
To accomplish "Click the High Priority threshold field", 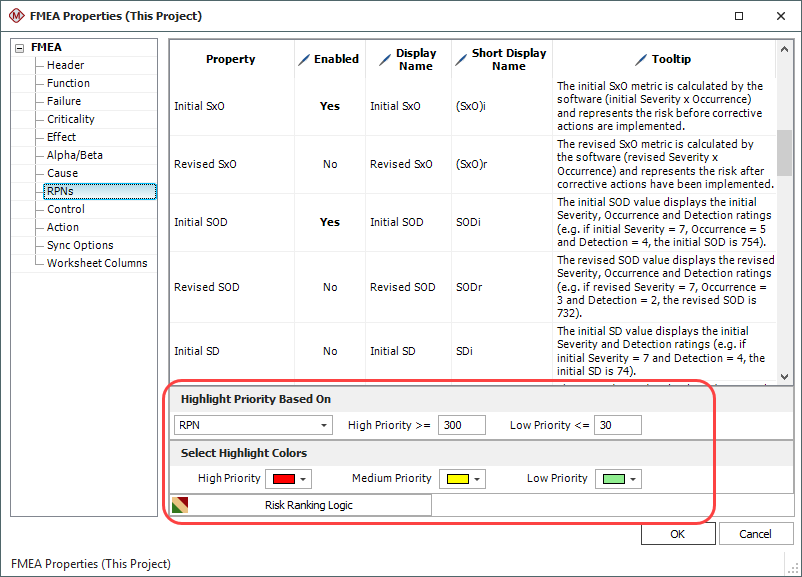I will pyautogui.click(x=461, y=426).
